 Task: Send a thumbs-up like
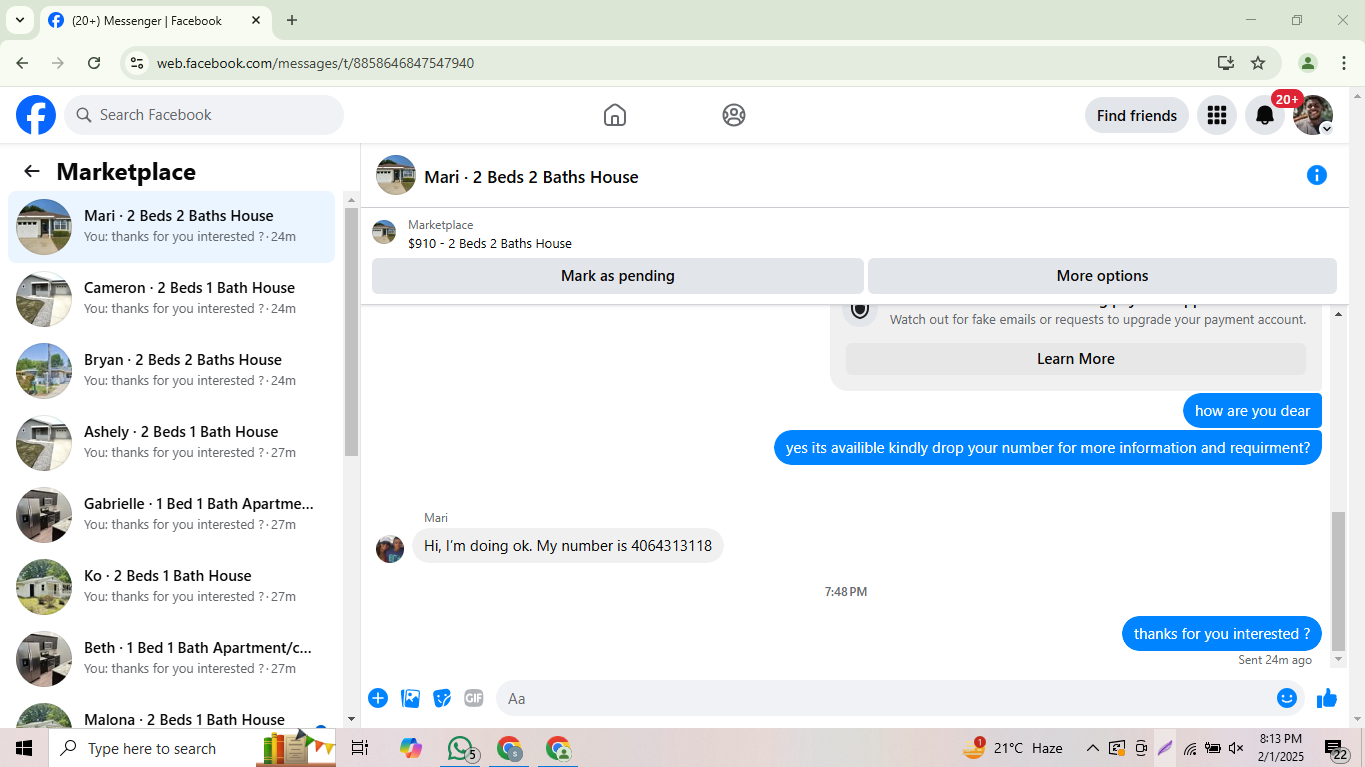[x=1327, y=698]
